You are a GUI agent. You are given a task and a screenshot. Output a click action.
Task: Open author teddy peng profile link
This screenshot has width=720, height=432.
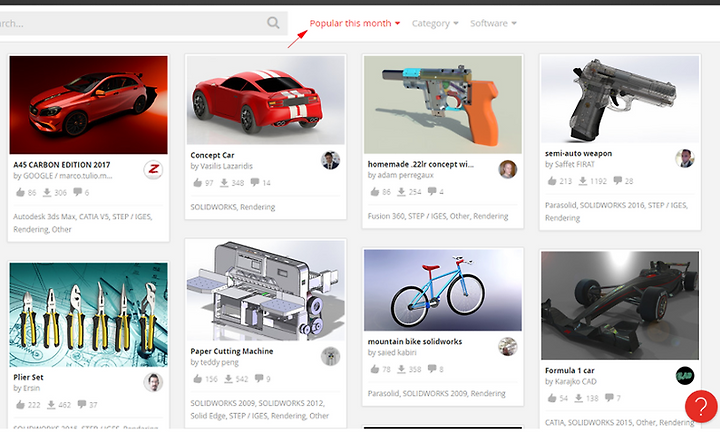click(219, 362)
